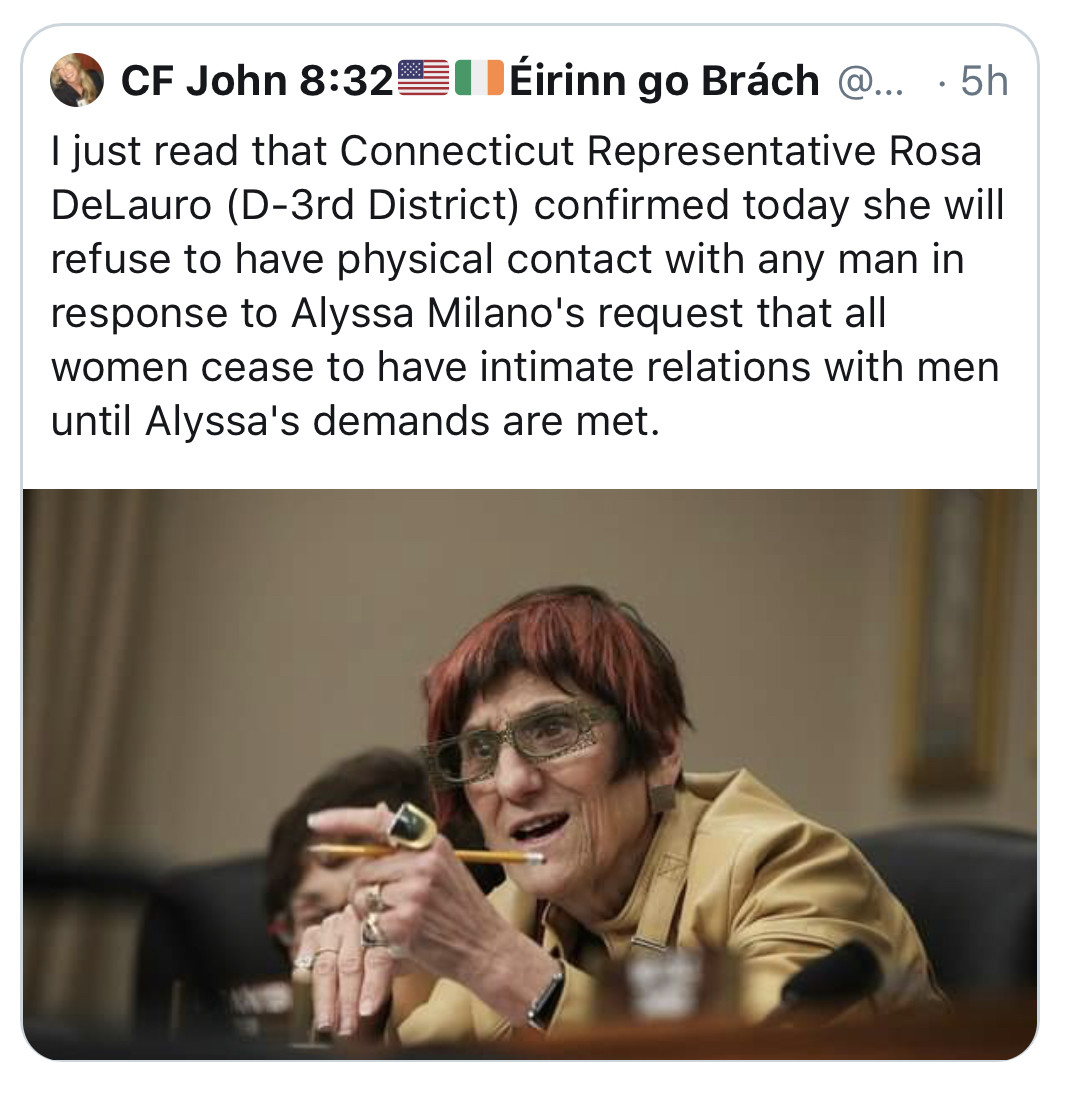Open the poster's profile avatar
Screen dimensions: 1067x1094
pos(77,80)
